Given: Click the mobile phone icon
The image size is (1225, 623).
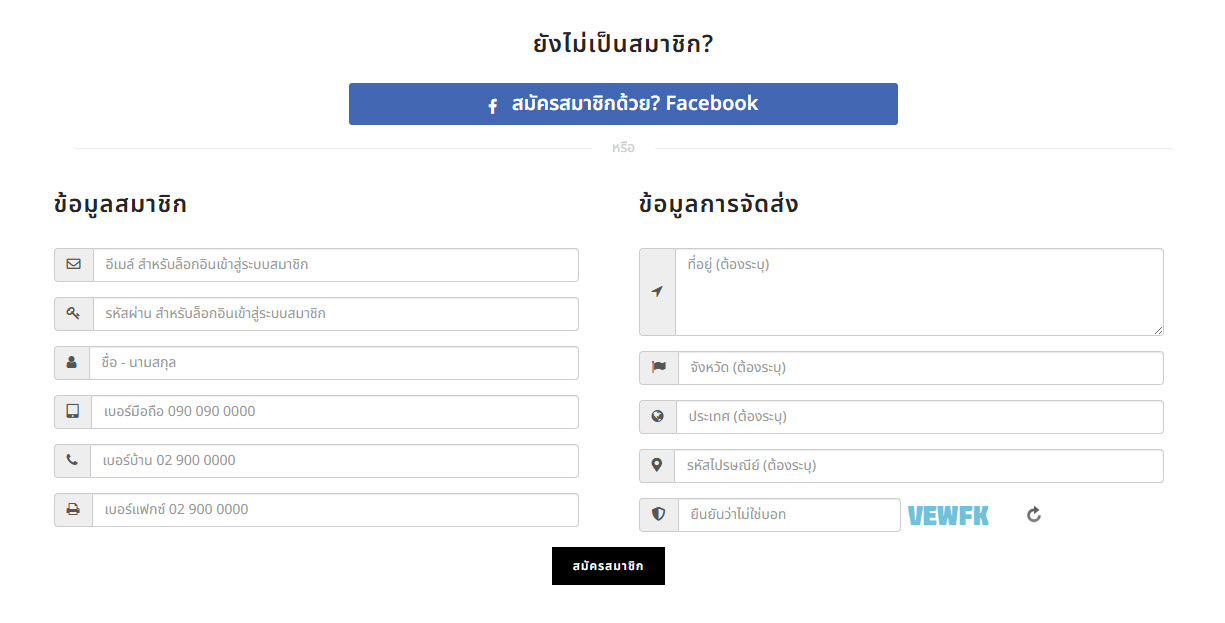Looking at the screenshot, I should point(73,412).
